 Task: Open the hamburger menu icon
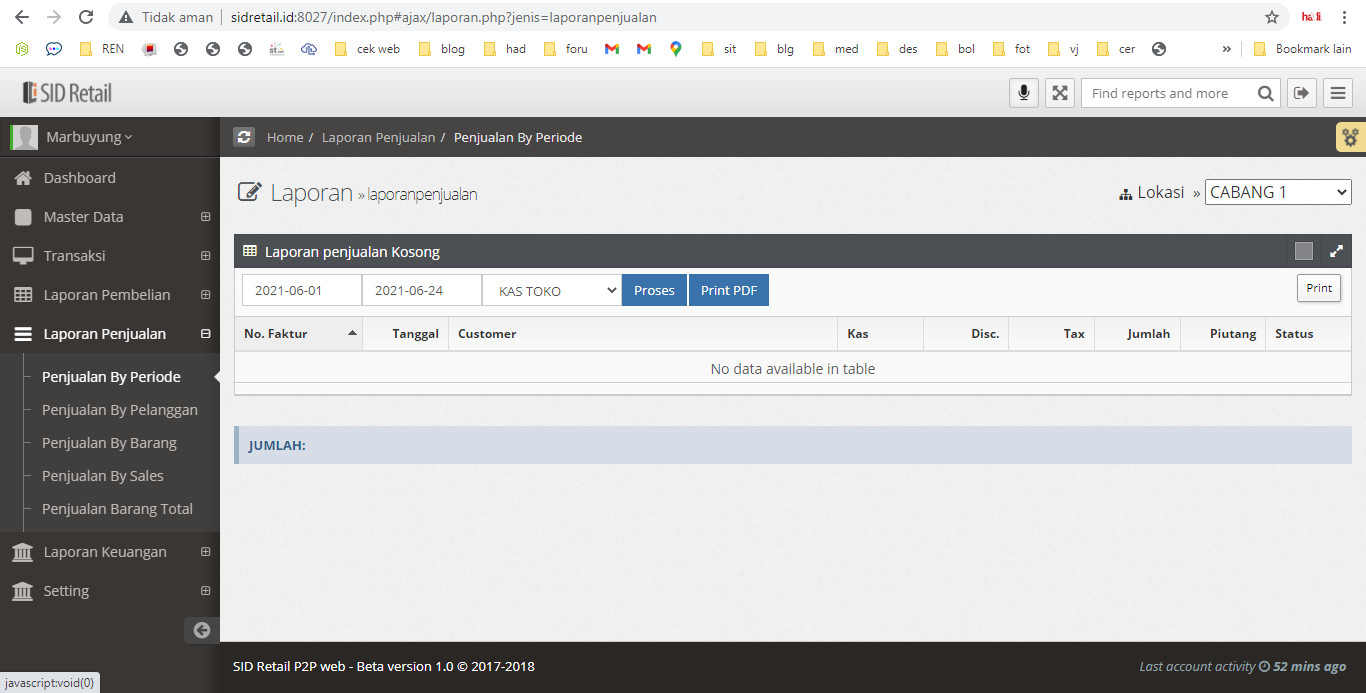[1337, 93]
